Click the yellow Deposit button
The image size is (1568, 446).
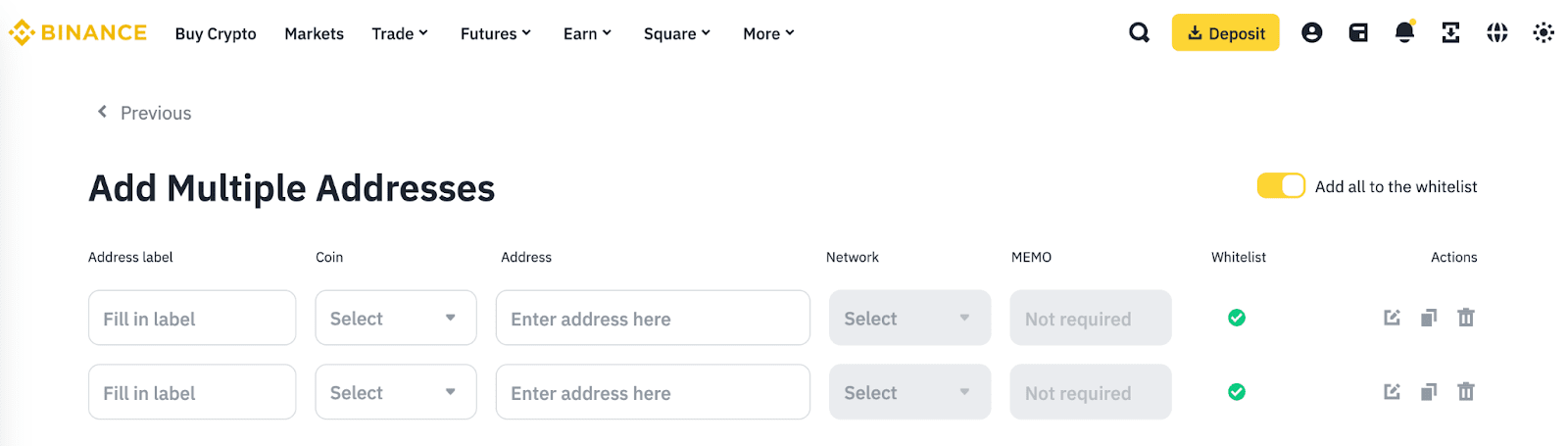[1225, 33]
